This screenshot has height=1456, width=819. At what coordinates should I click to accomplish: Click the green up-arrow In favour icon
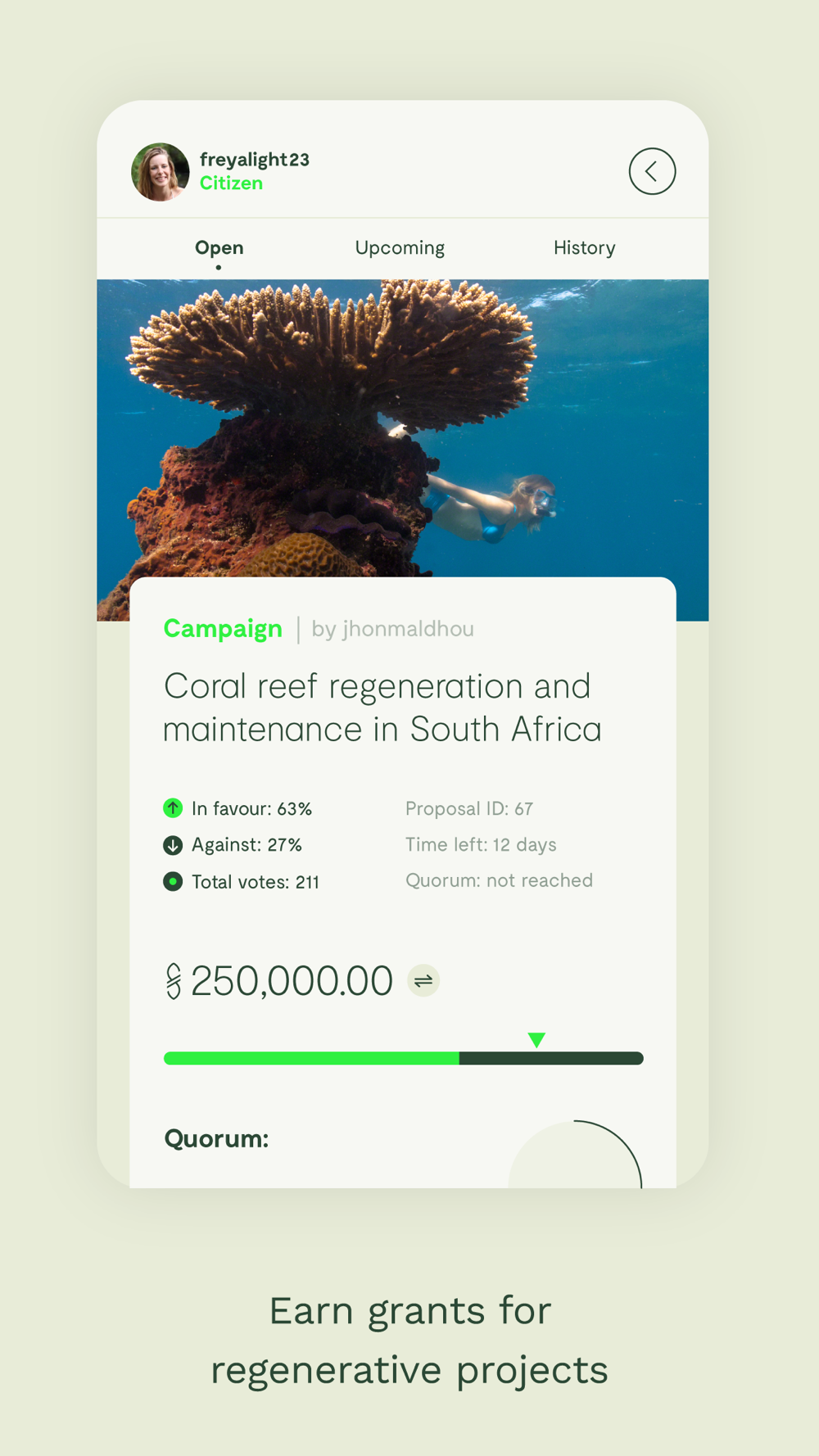173,808
